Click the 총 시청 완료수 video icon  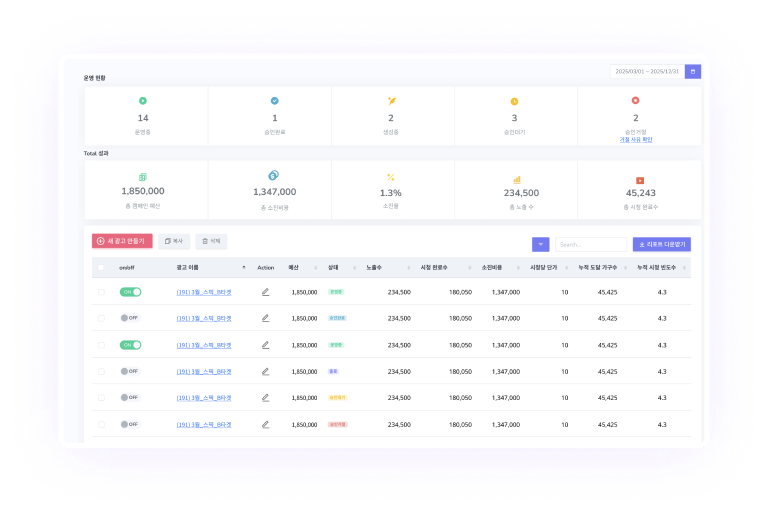coord(640,179)
